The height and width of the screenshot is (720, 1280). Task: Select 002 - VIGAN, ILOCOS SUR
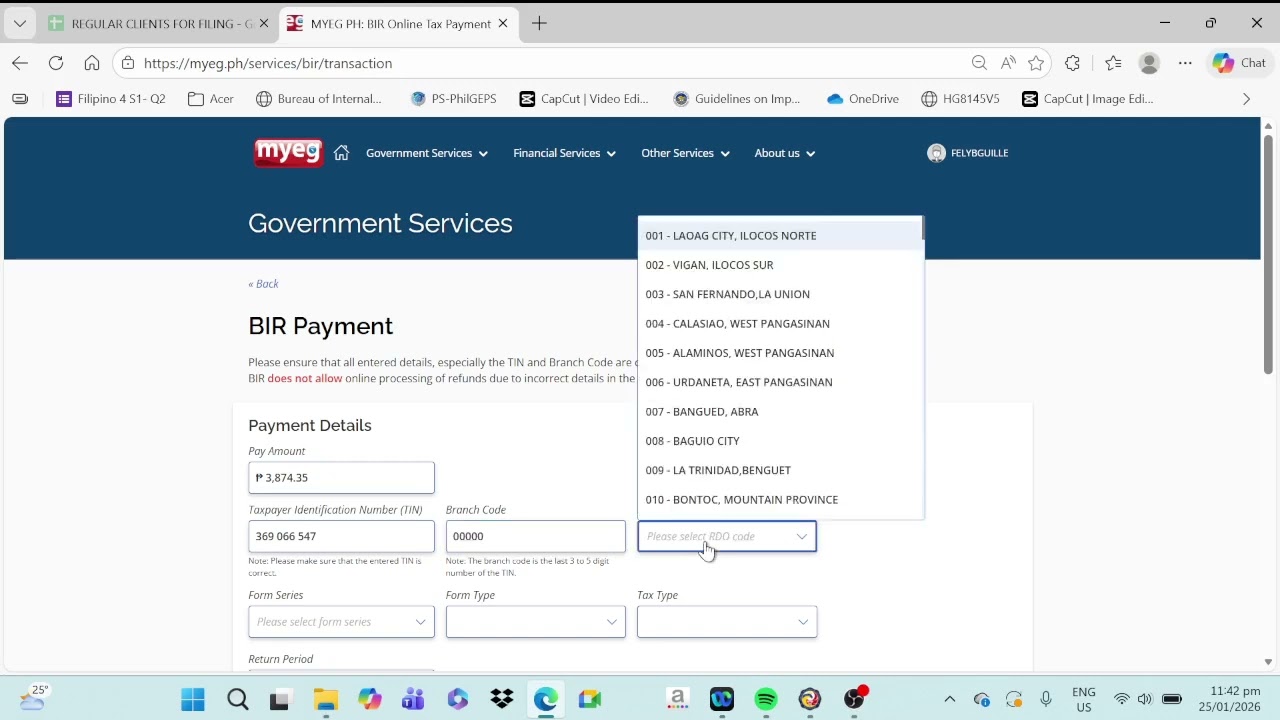(779, 265)
